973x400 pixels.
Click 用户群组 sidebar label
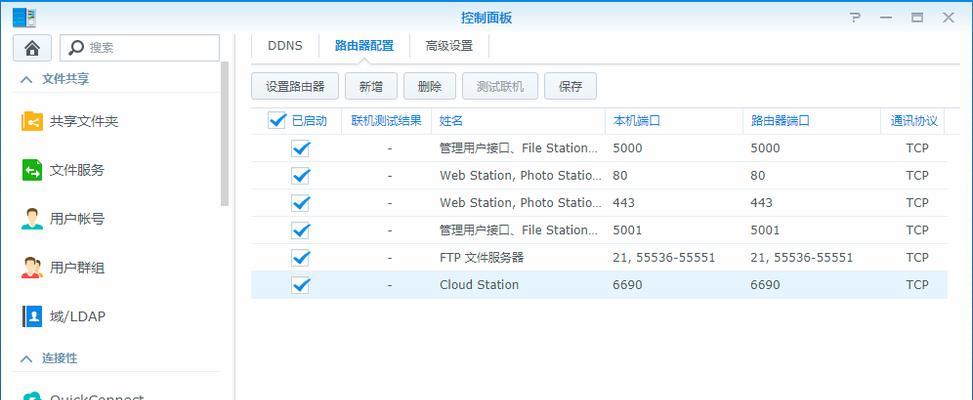tap(77, 267)
